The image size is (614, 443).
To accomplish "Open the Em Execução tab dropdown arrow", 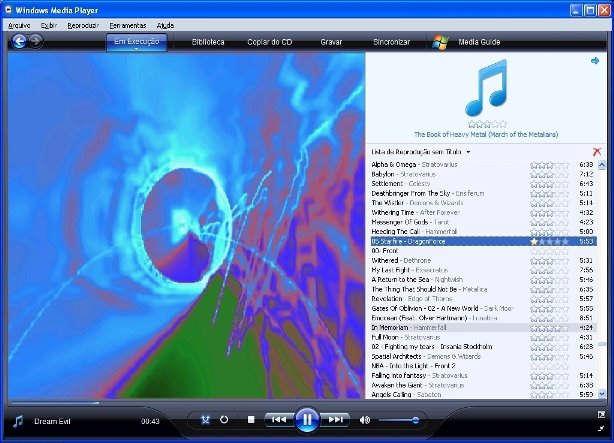I will tap(136, 49).
